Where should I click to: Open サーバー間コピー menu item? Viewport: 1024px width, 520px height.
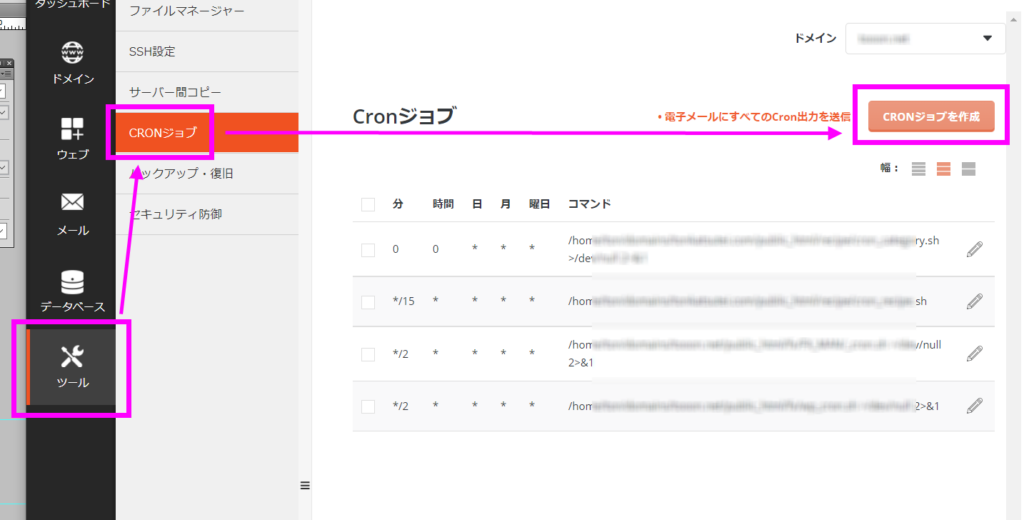176,92
